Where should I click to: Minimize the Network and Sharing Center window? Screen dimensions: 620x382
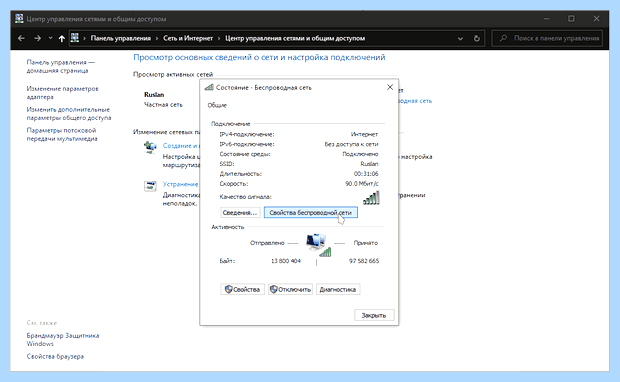coord(547,19)
